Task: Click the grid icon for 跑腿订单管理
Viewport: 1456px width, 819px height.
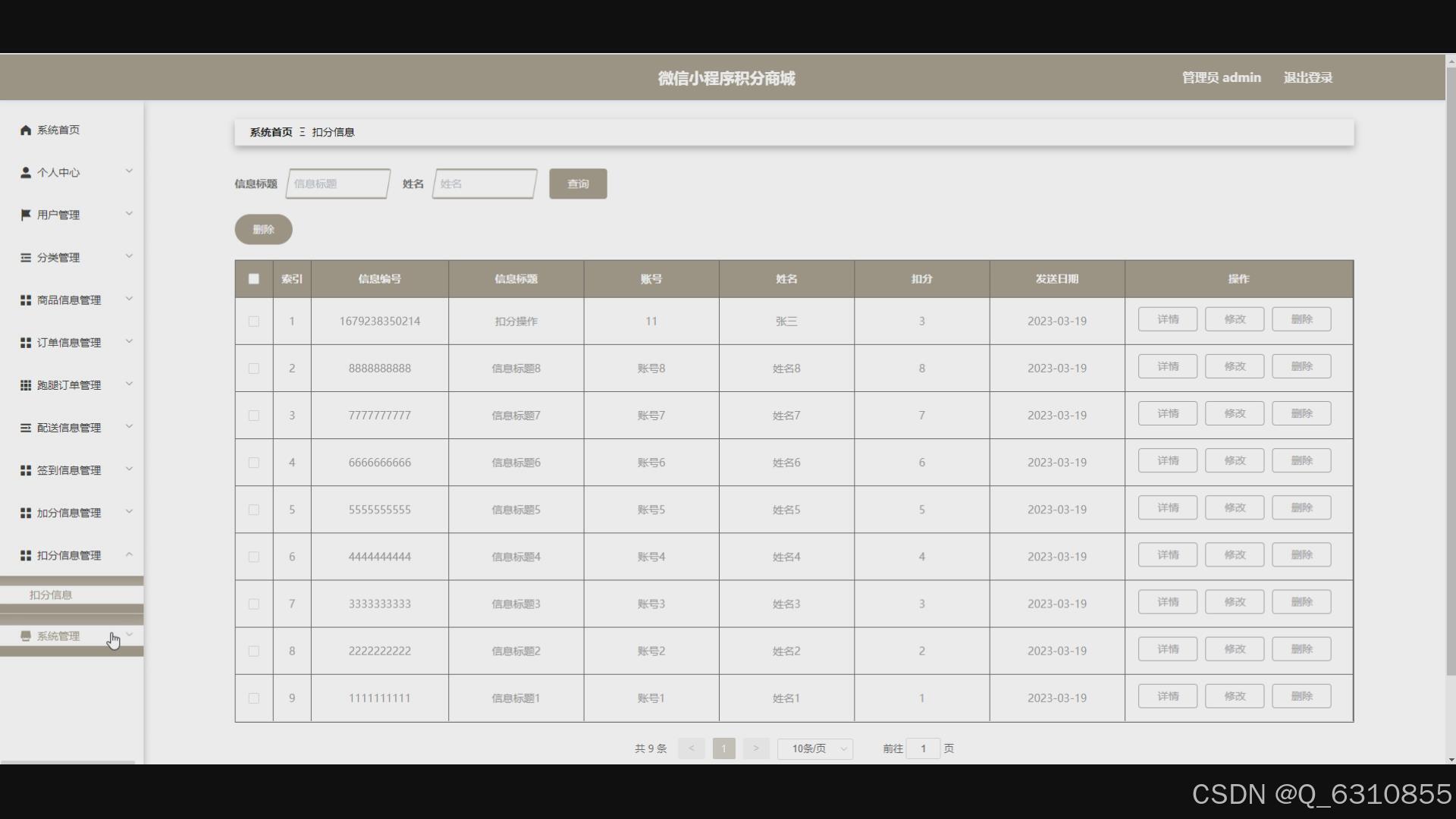Action: pos(26,385)
